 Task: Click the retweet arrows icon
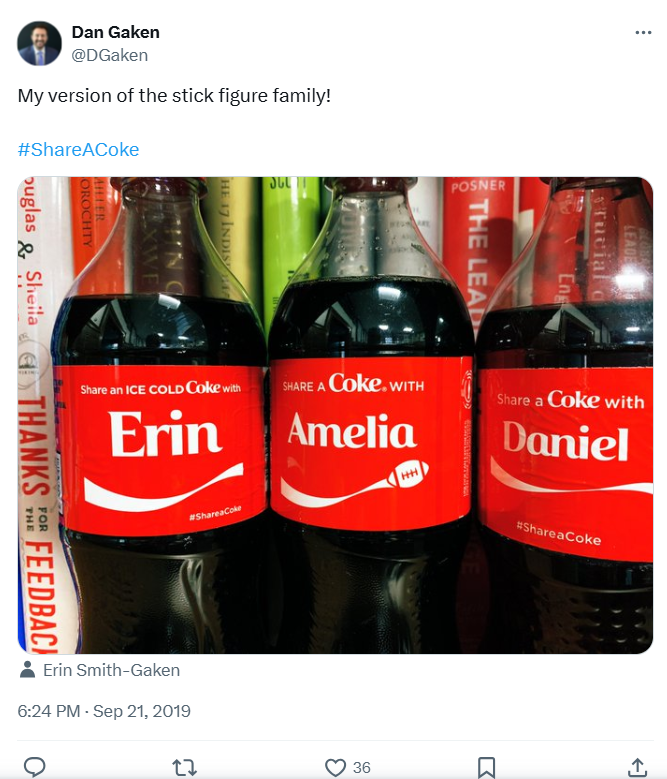pyautogui.click(x=184, y=767)
